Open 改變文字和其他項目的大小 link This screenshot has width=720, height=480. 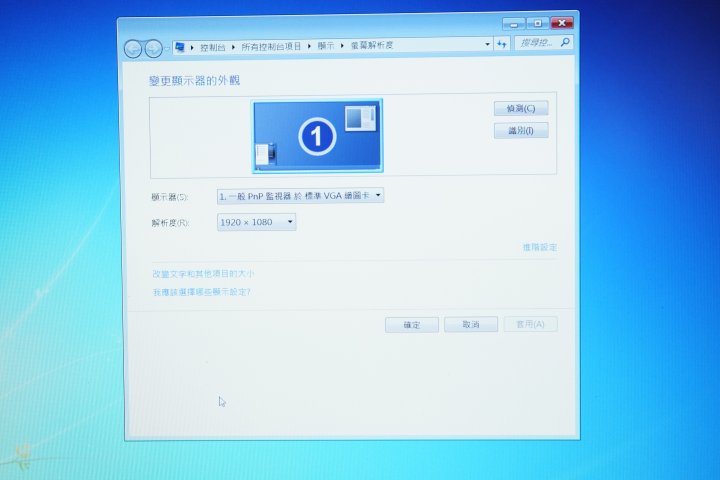point(202,274)
